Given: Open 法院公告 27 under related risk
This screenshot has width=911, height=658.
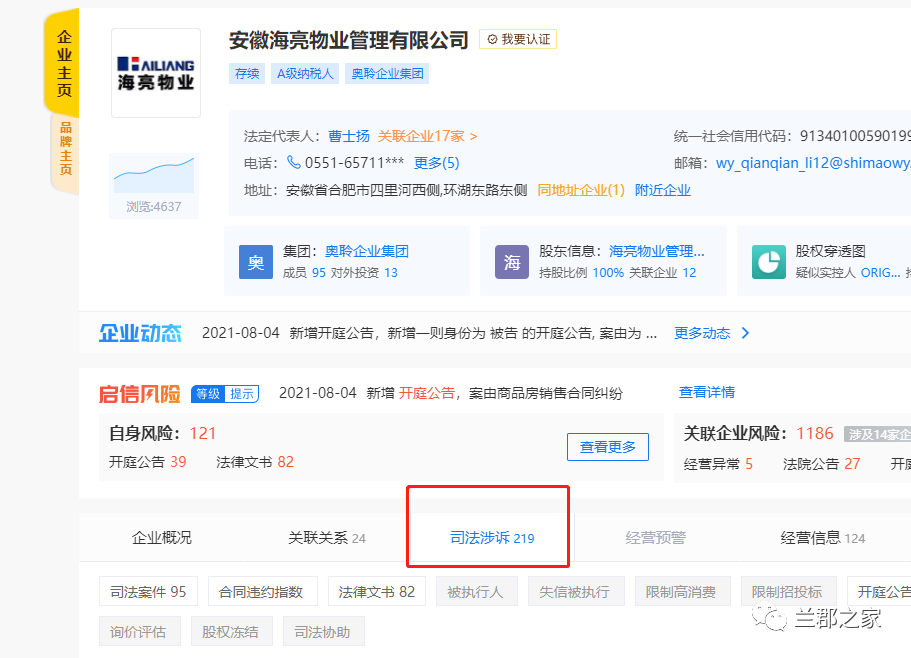Looking at the screenshot, I should click(x=822, y=463).
